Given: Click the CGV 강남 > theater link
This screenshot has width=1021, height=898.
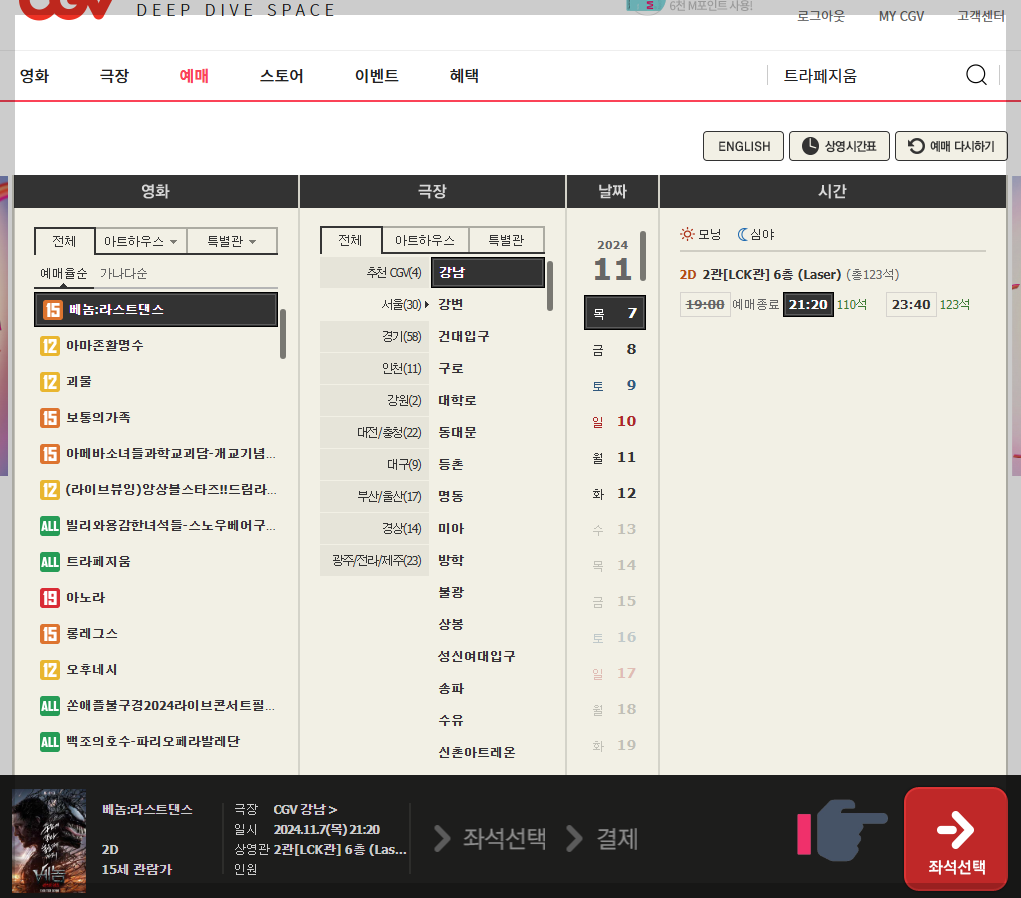Looking at the screenshot, I should pos(305,809).
